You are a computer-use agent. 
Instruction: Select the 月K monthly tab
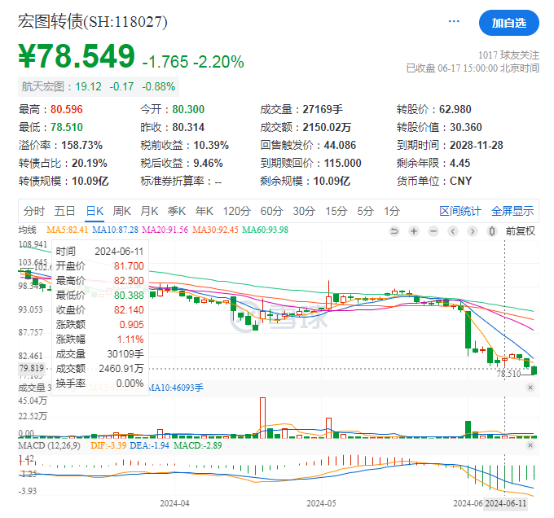(149, 211)
